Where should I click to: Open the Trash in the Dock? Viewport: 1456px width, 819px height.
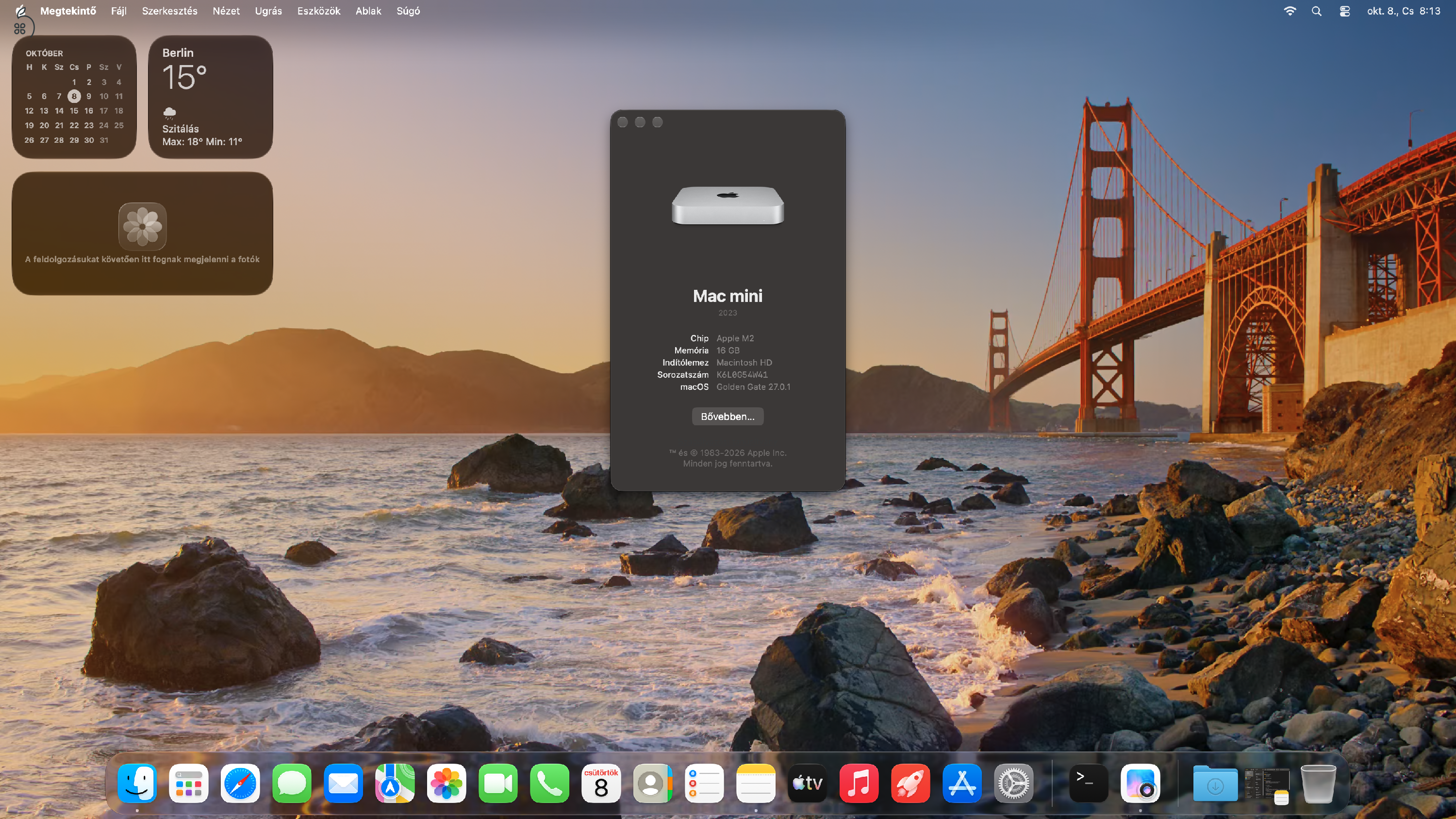click(x=1318, y=784)
